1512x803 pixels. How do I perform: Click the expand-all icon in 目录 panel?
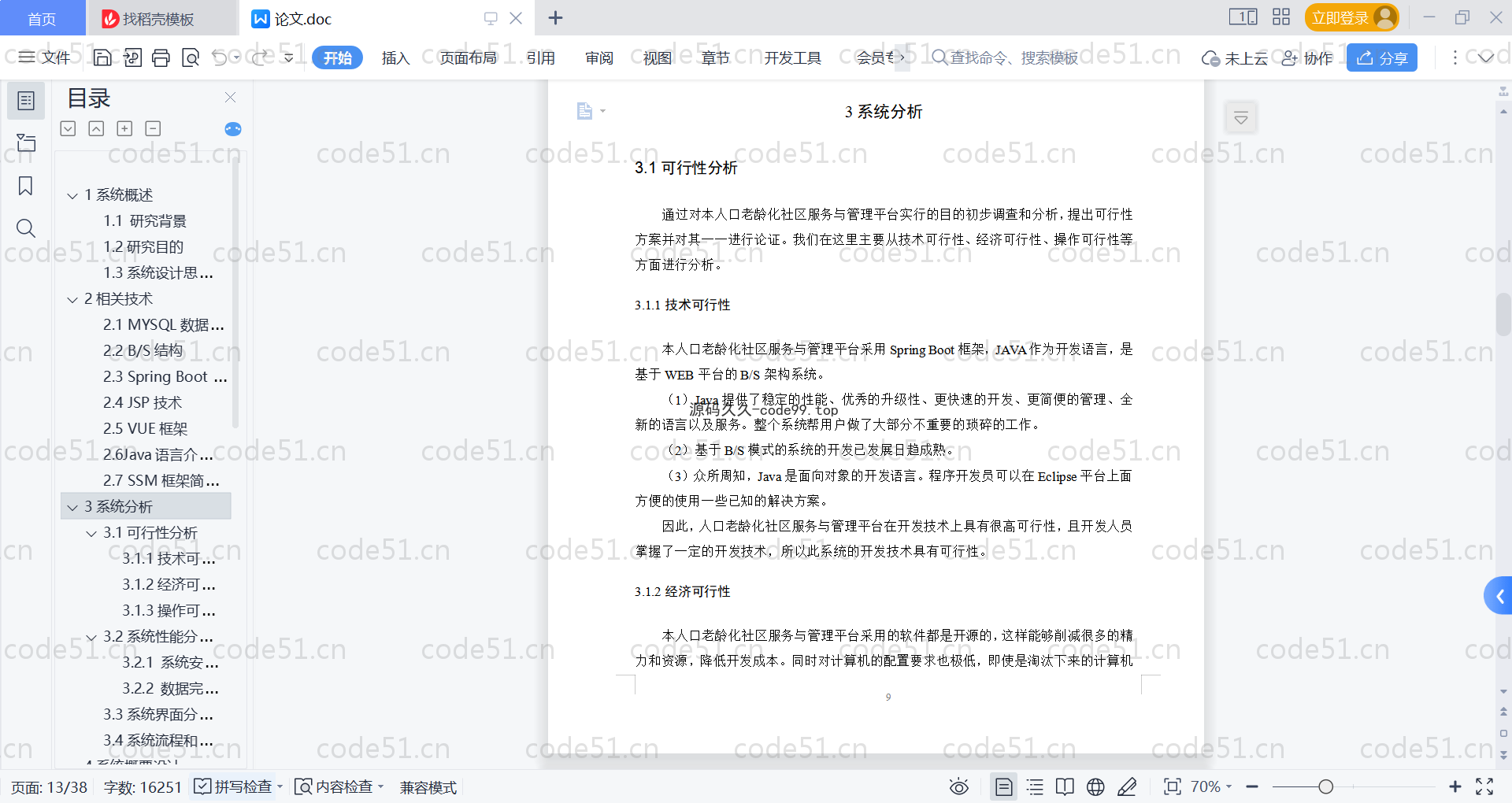pos(69,128)
